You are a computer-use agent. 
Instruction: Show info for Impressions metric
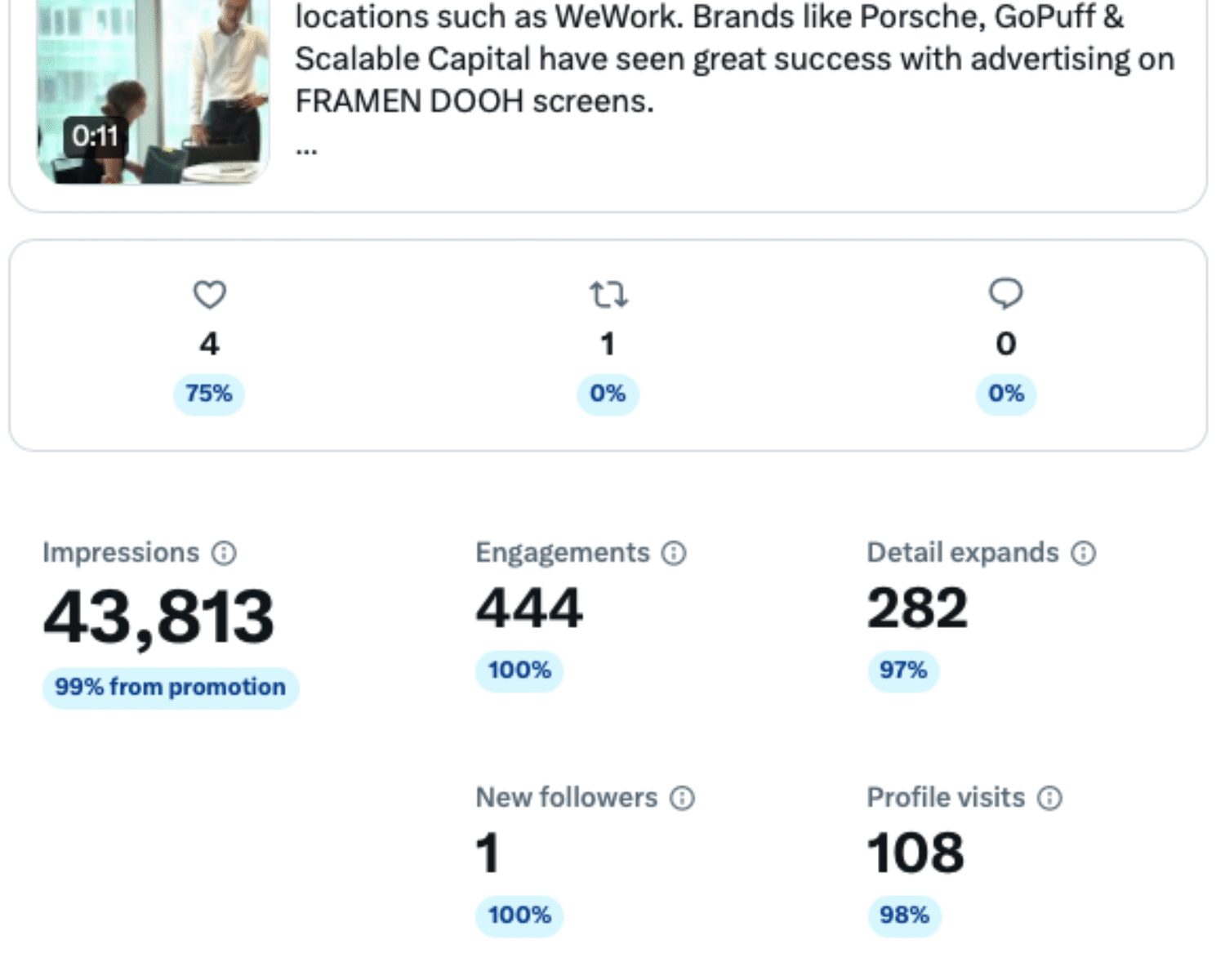point(224,554)
